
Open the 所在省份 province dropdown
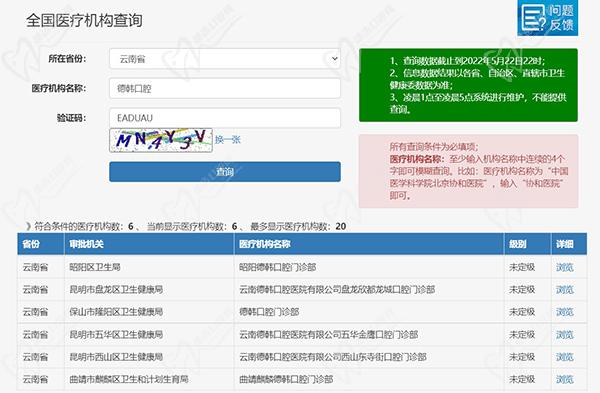(x=225, y=59)
